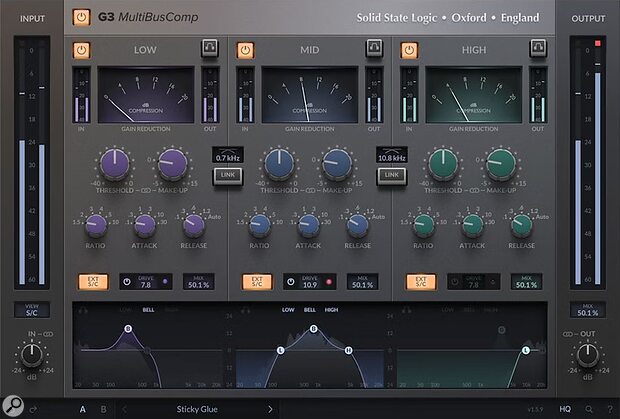The width and height of the screenshot is (620, 419).
Task: Bypass the MID band with its power button
Action: [x=245, y=50]
